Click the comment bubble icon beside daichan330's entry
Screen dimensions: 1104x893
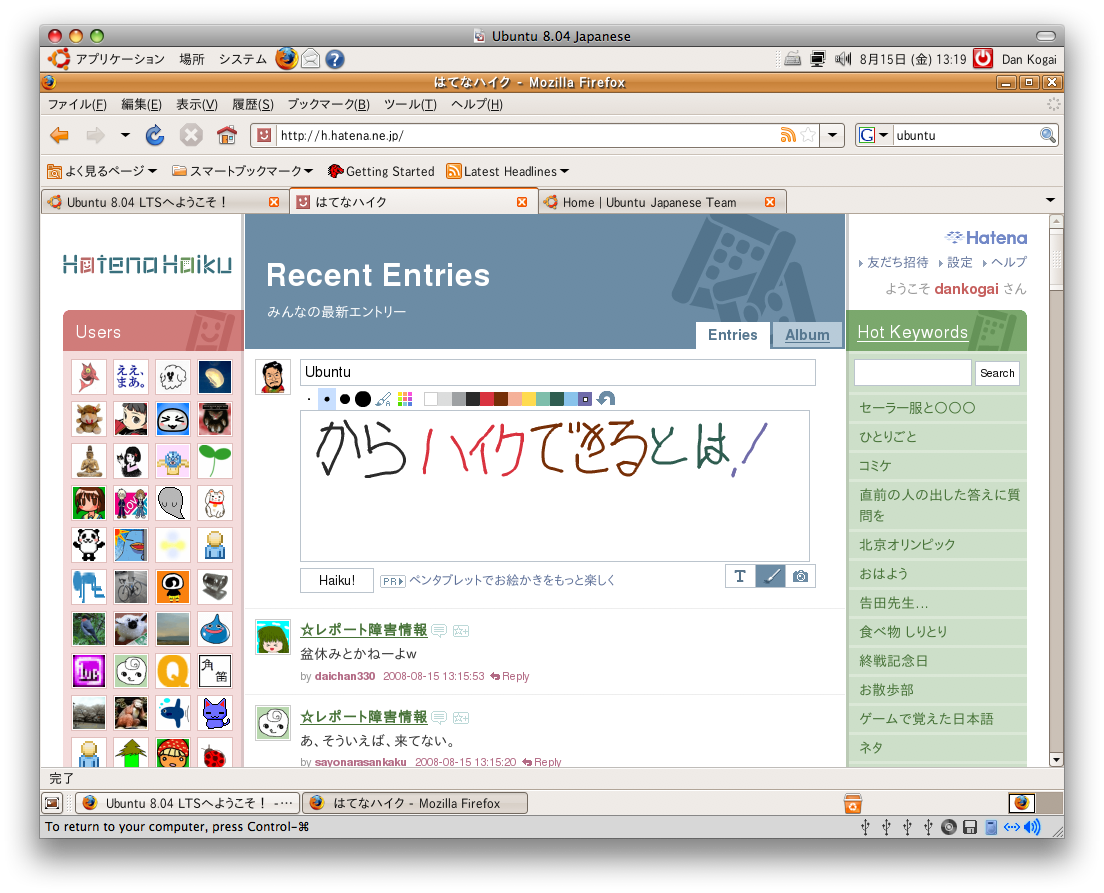point(439,630)
